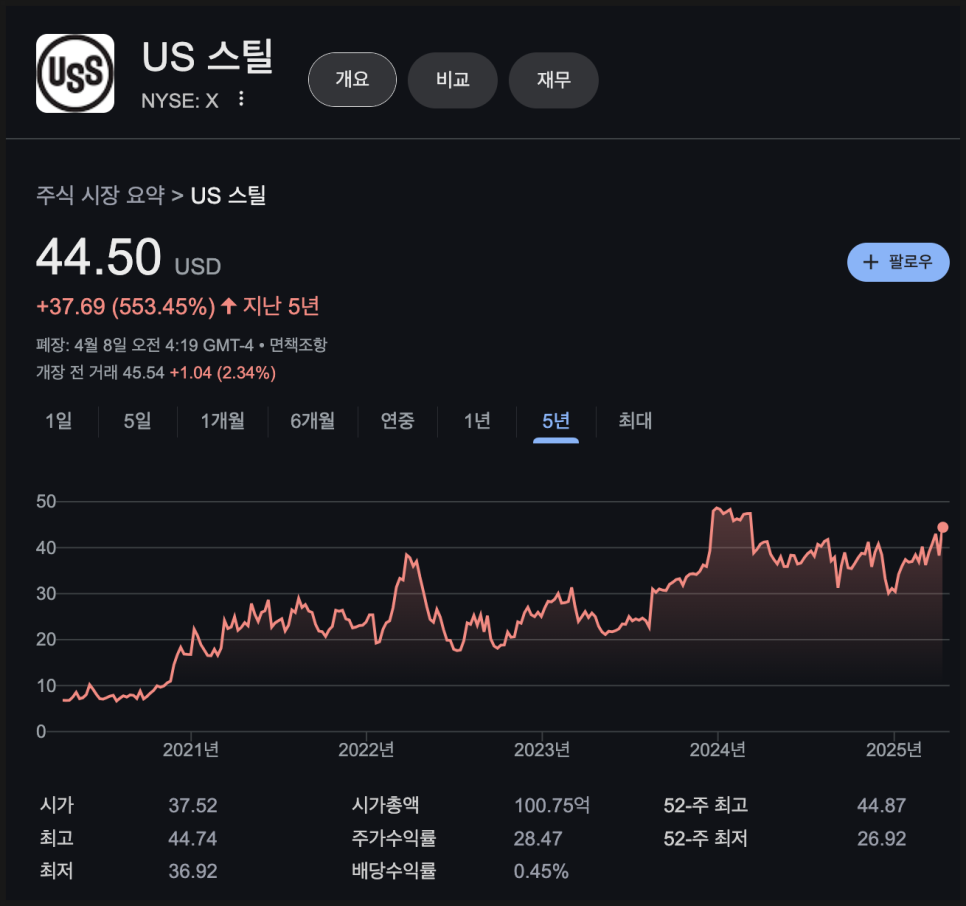Click the 2021년 axis label
The width and height of the screenshot is (966, 906).
191,750
